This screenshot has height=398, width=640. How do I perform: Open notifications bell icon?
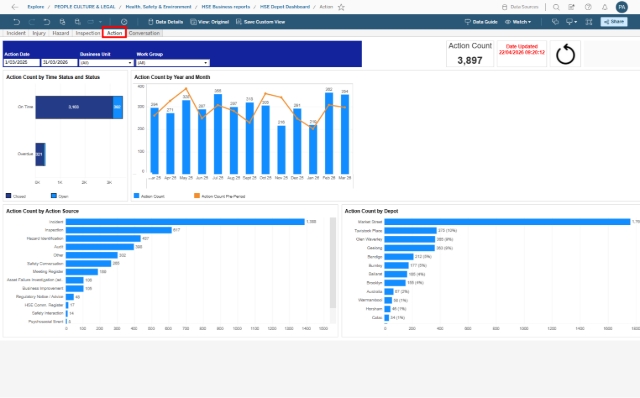pos(604,7)
